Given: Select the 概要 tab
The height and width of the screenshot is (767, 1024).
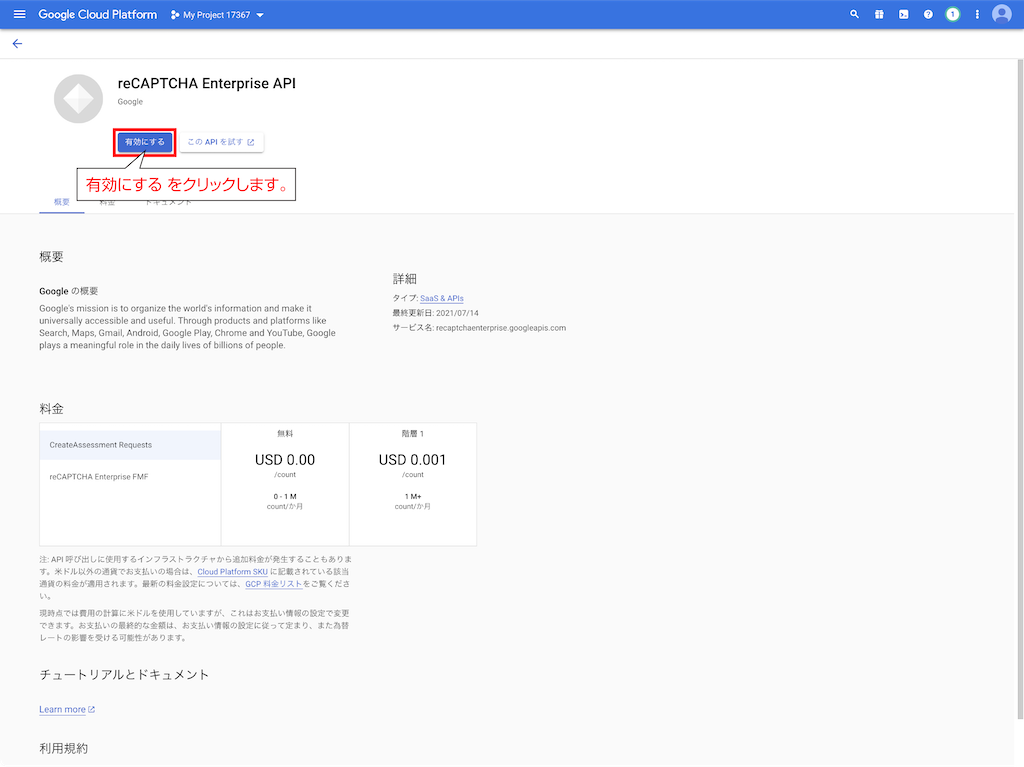Looking at the screenshot, I should (x=61, y=202).
